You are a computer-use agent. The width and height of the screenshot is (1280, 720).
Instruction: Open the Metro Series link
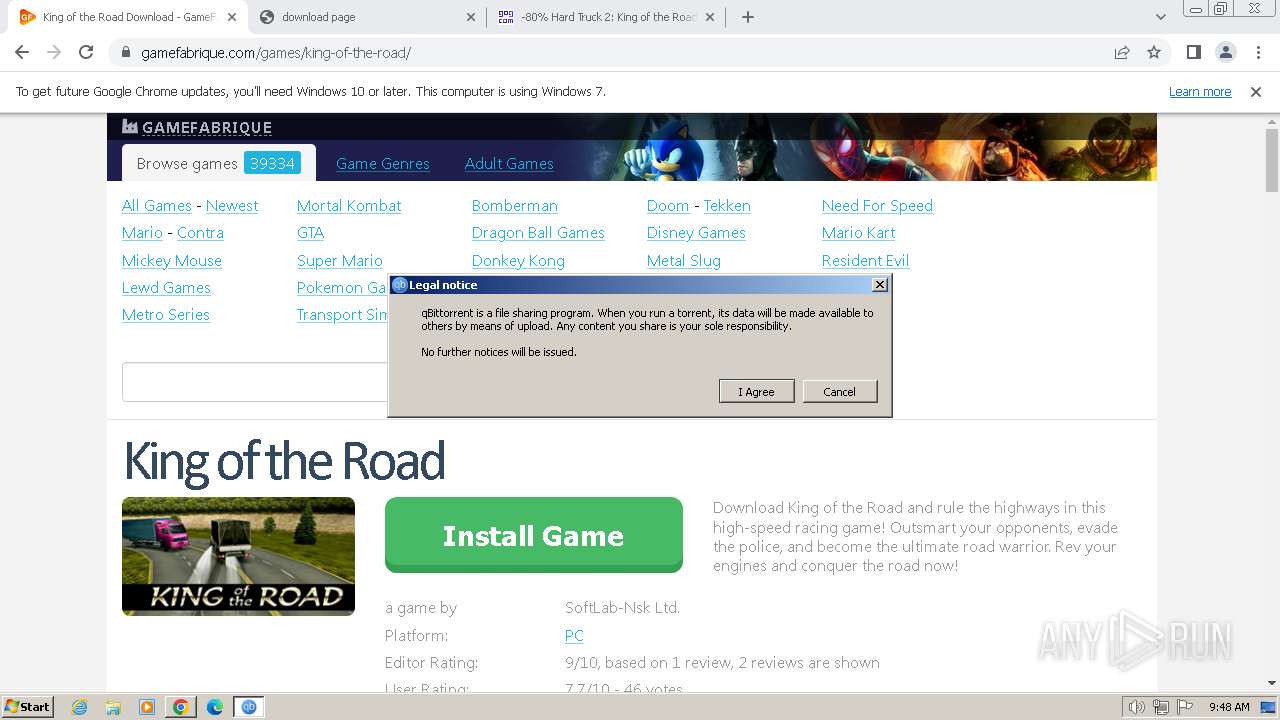pyautogui.click(x=166, y=315)
